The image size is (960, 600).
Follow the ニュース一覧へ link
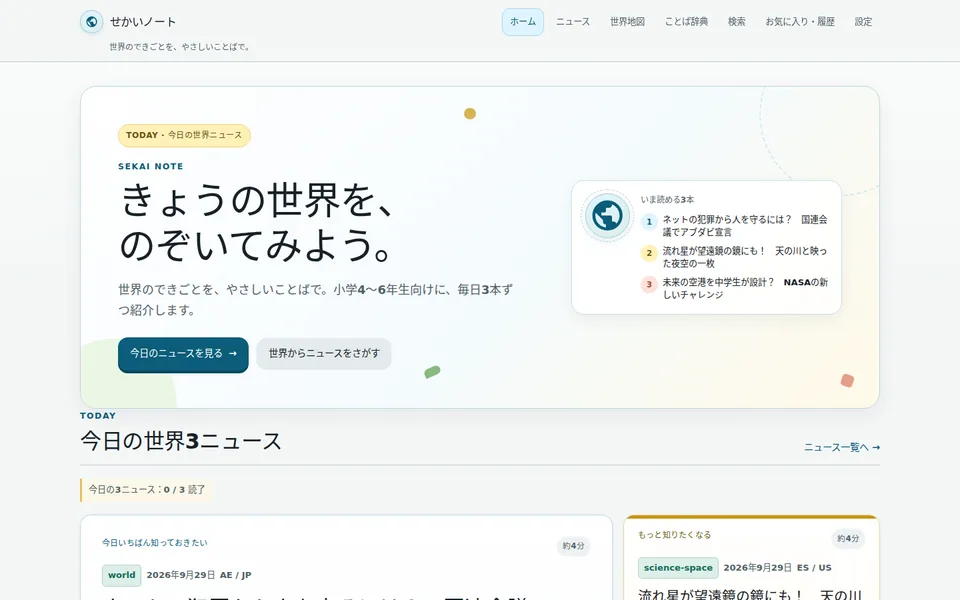[x=842, y=448]
